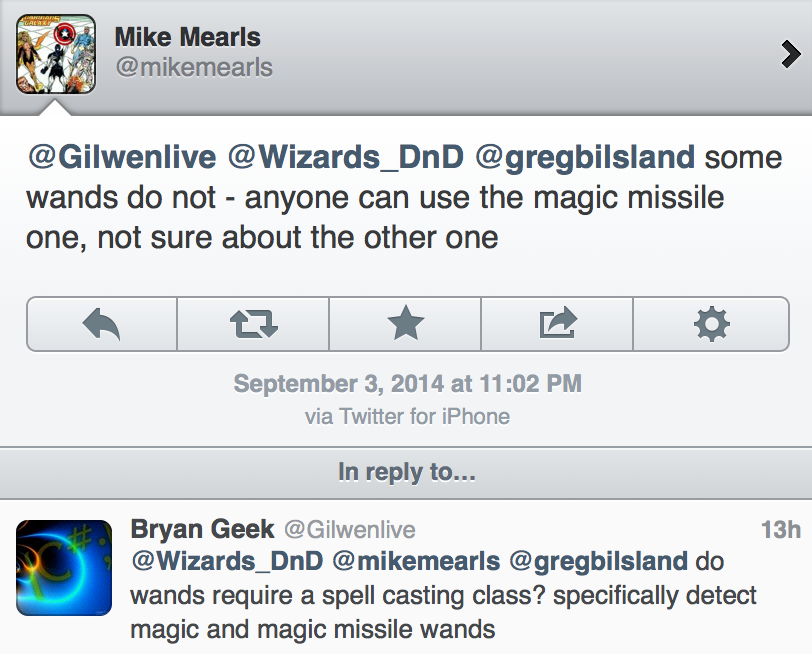Tap the September 3 timestamp

coord(406,383)
